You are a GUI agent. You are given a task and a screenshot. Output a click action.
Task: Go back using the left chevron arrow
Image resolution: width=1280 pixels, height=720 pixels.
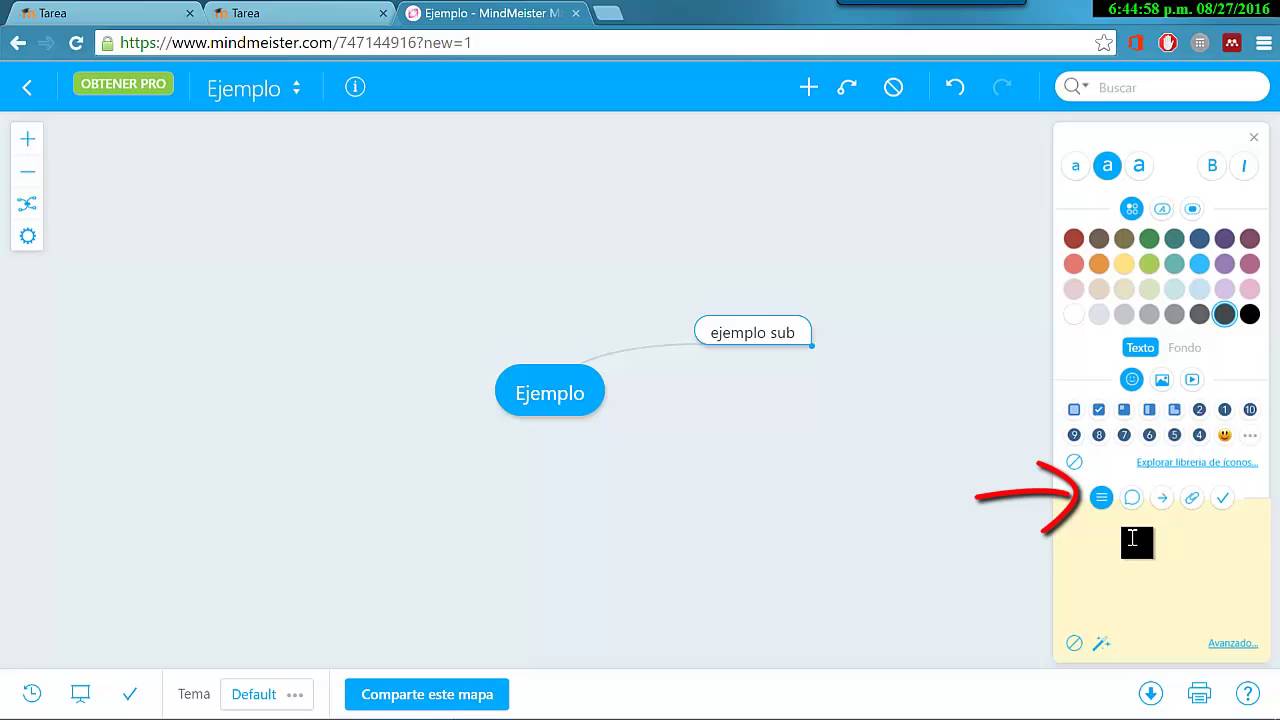tap(27, 88)
